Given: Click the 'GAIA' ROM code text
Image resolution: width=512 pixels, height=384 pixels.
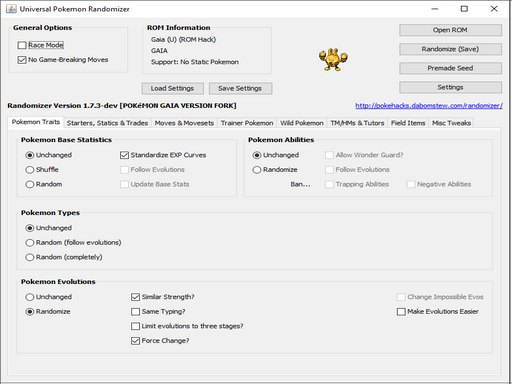Looking at the screenshot, I should tap(159, 51).
